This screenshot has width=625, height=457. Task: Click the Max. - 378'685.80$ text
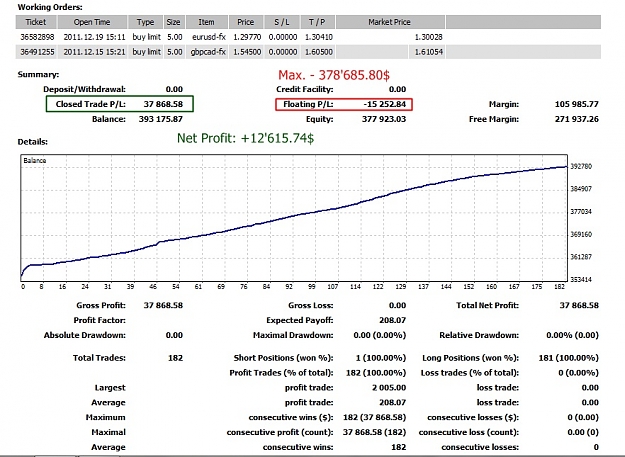[x=334, y=75]
